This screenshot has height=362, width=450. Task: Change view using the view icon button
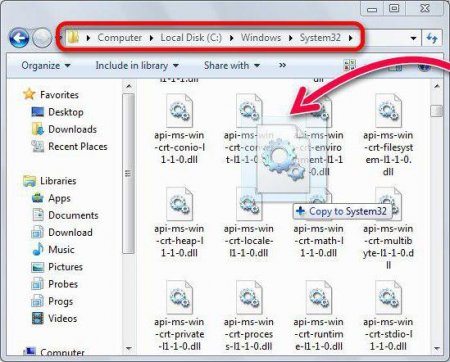coord(350,66)
